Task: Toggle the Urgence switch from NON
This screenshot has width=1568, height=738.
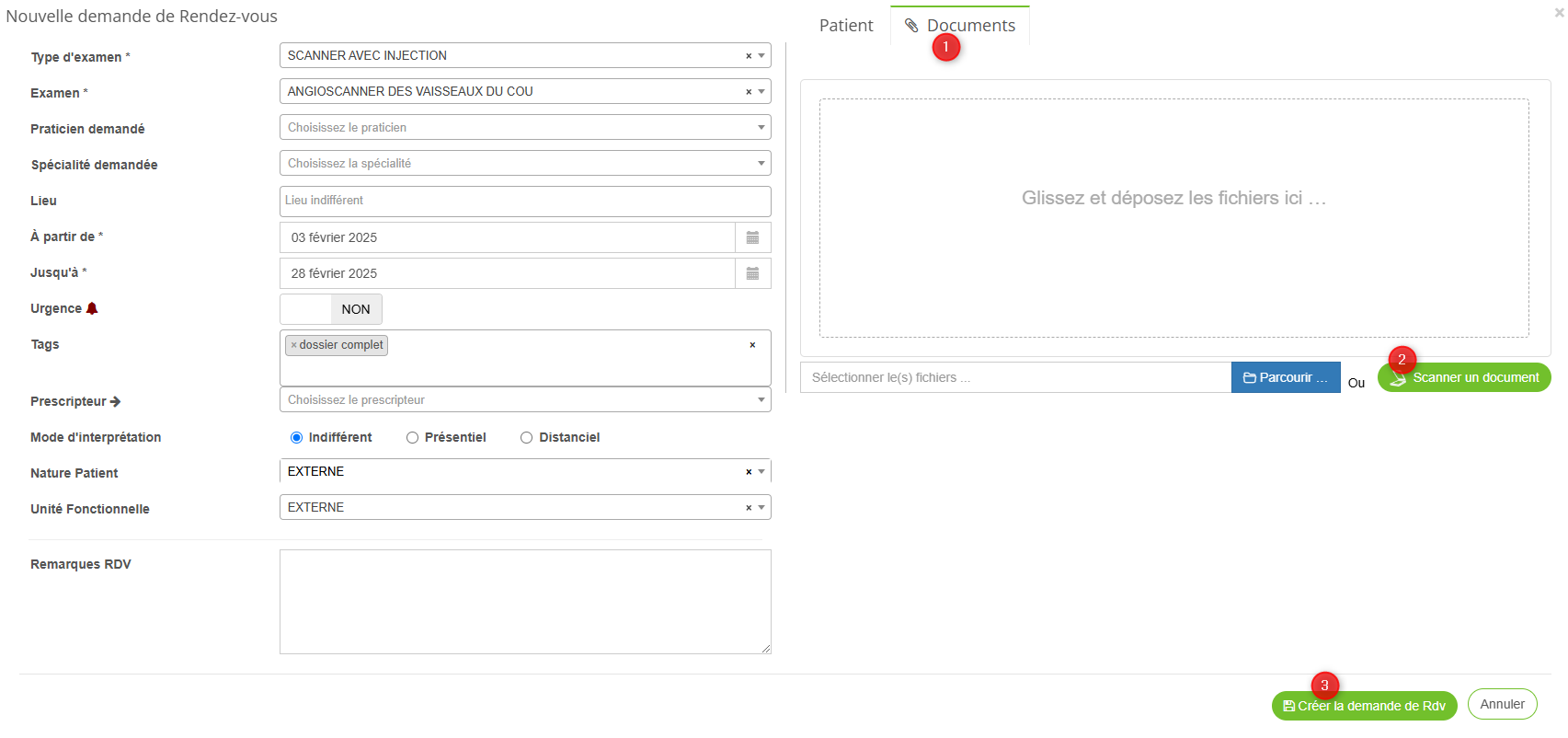Action: (331, 309)
